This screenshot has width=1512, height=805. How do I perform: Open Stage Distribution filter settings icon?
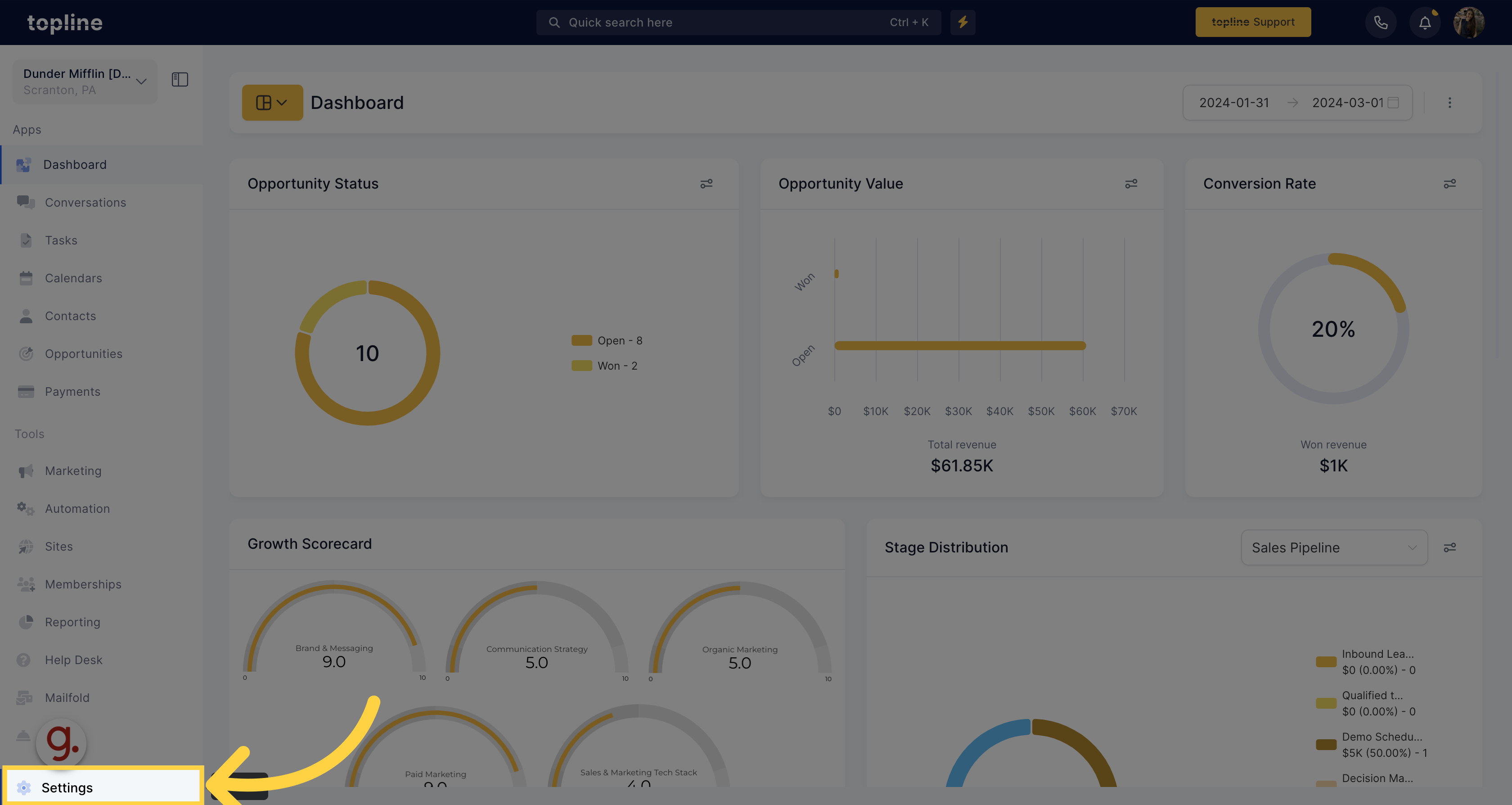coord(1450,547)
